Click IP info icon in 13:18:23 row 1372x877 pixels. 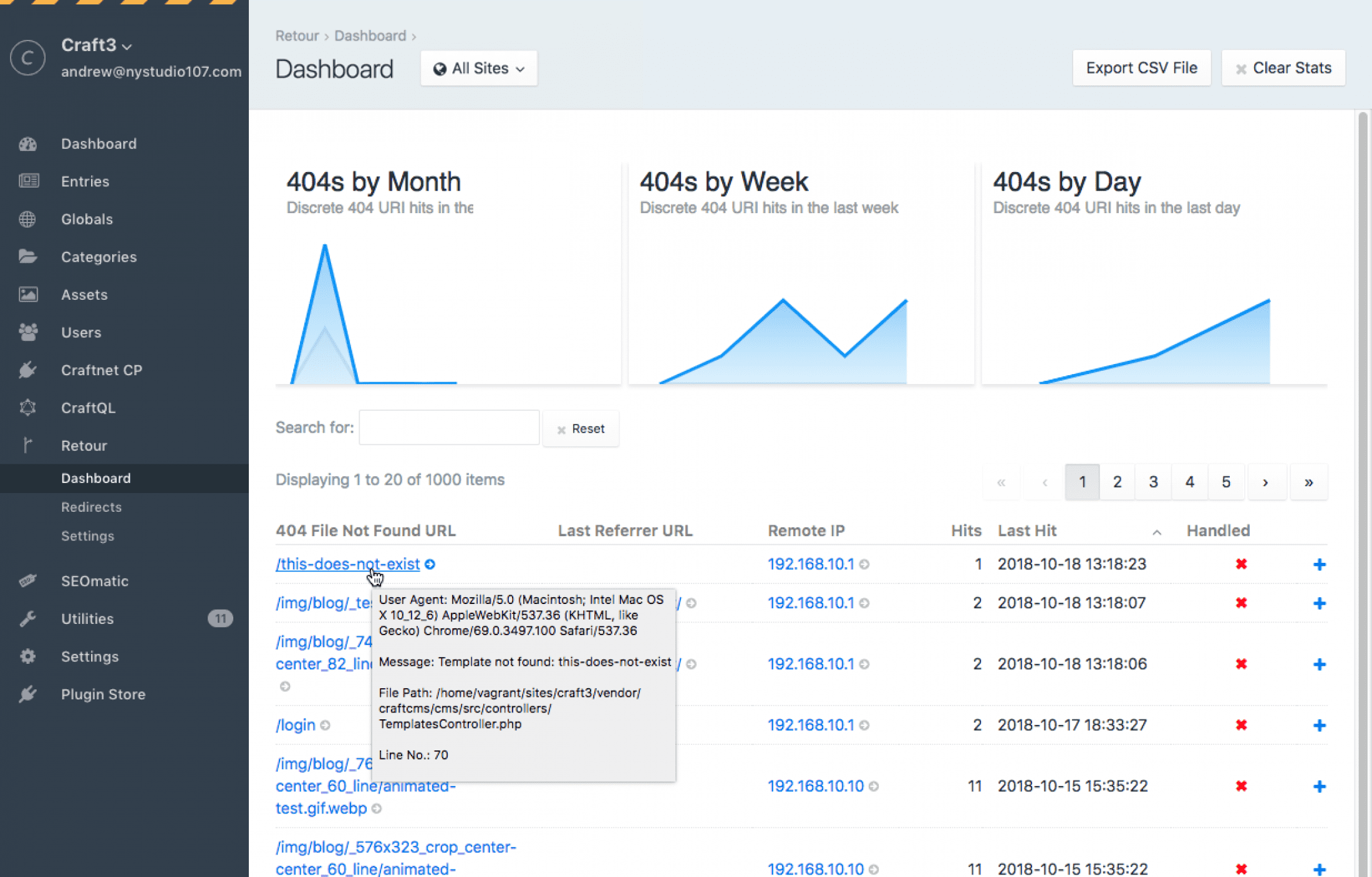(x=864, y=564)
